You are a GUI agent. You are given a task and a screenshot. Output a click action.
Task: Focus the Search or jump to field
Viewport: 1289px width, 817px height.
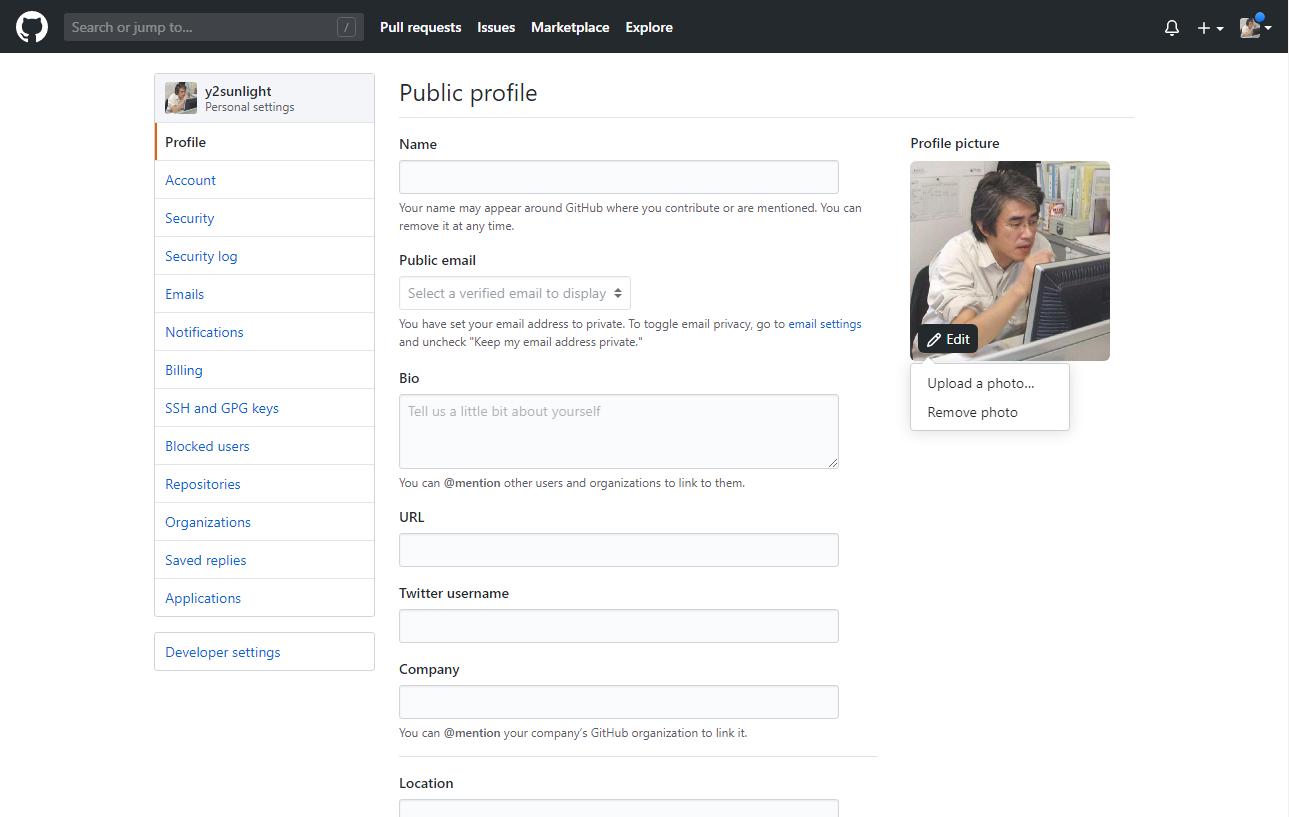point(200,27)
